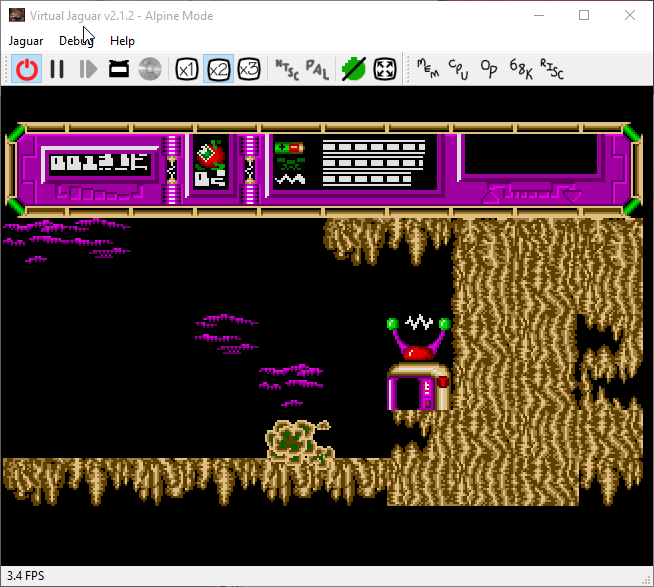
Task: Open the 68K disassembly browser
Action: click(x=520, y=69)
